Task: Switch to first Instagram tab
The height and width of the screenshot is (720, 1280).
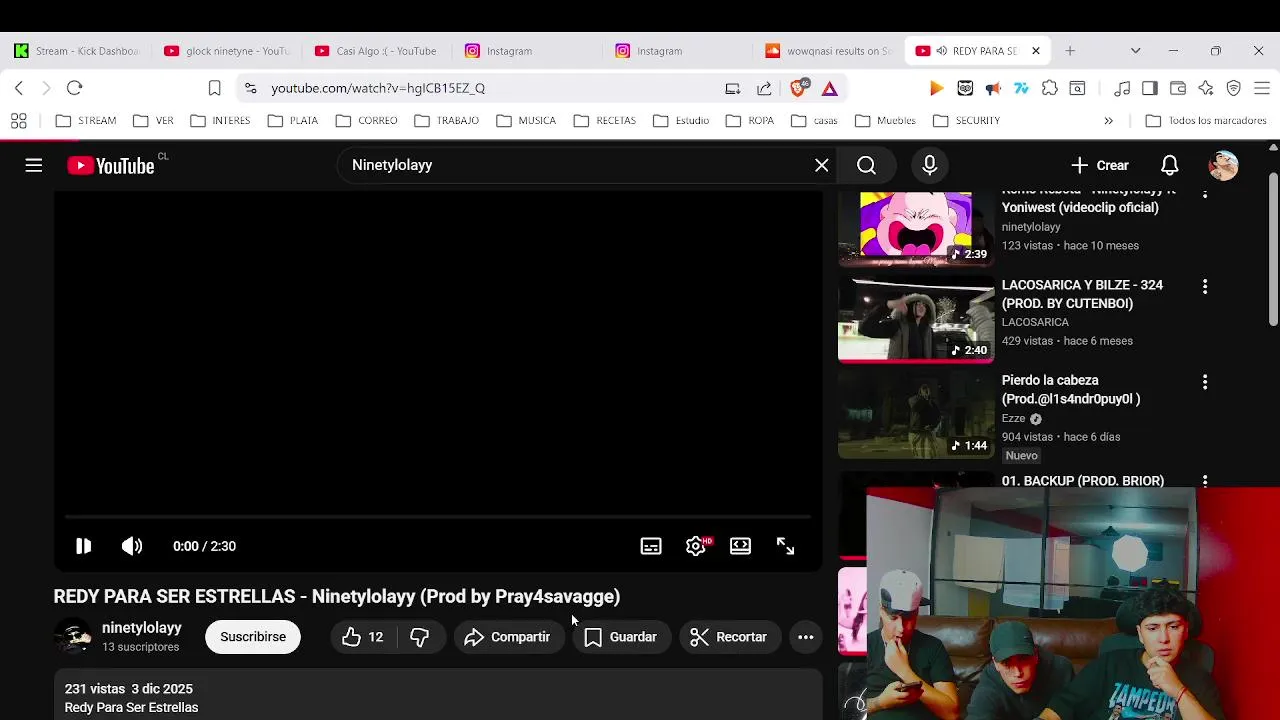Action: [x=527, y=51]
